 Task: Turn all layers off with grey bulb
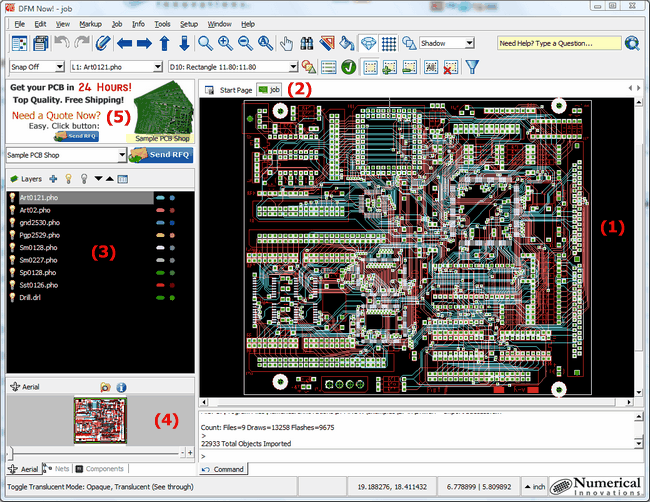pyautogui.click(x=84, y=179)
